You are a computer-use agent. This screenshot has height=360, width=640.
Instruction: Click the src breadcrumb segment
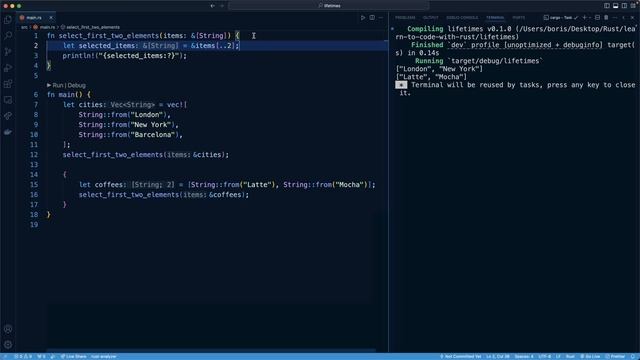(24, 27)
